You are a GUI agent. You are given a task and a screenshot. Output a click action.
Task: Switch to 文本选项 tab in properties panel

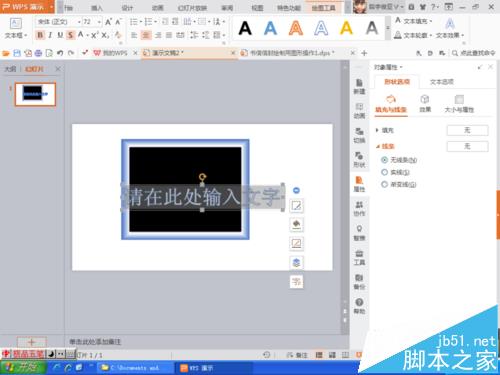pyautogui.click(x=442, y=82)
